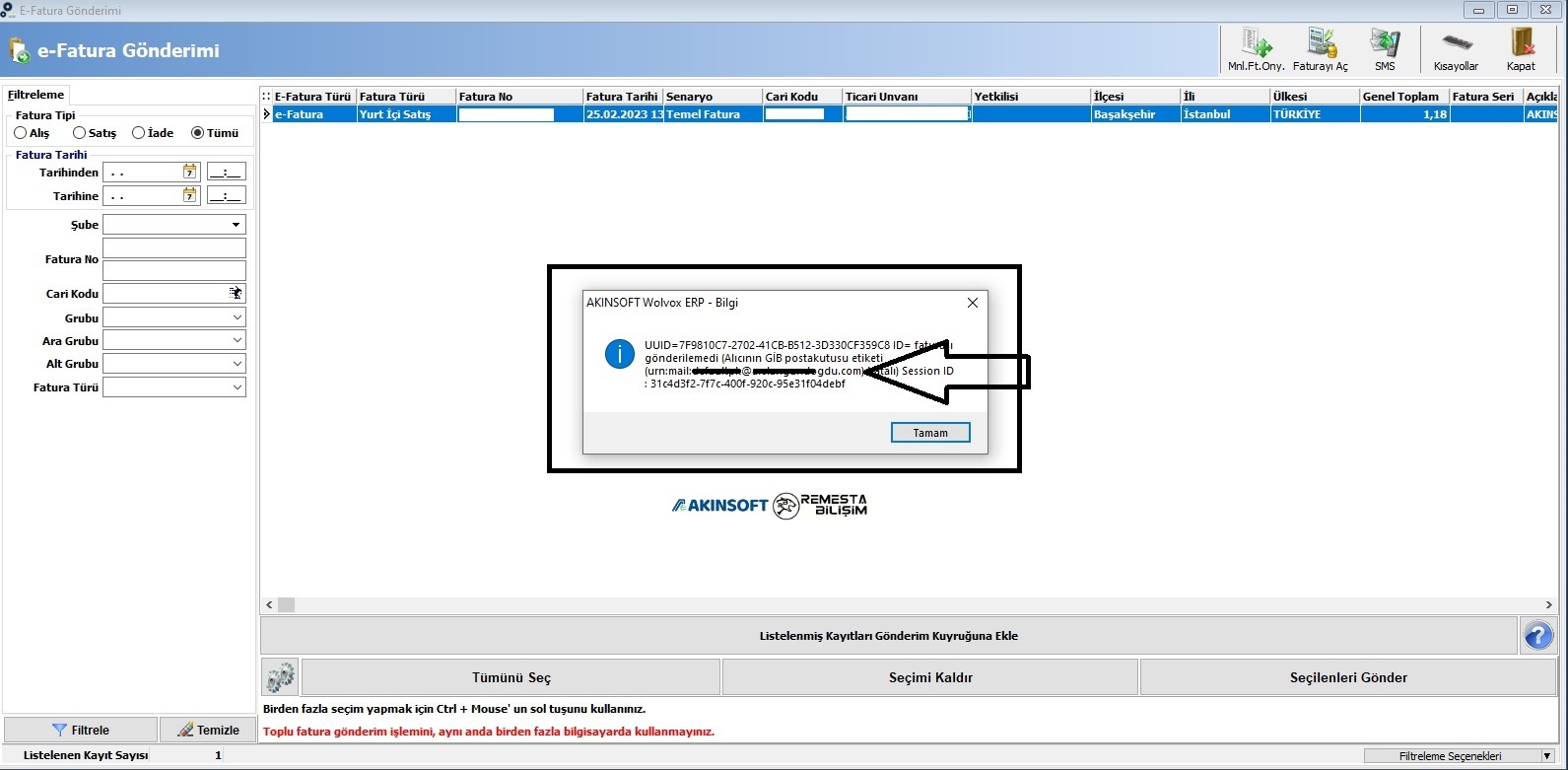Sort by Fatura No column header
The height and width of the screenshot is (770, 1568).
(x=519, y=96)
